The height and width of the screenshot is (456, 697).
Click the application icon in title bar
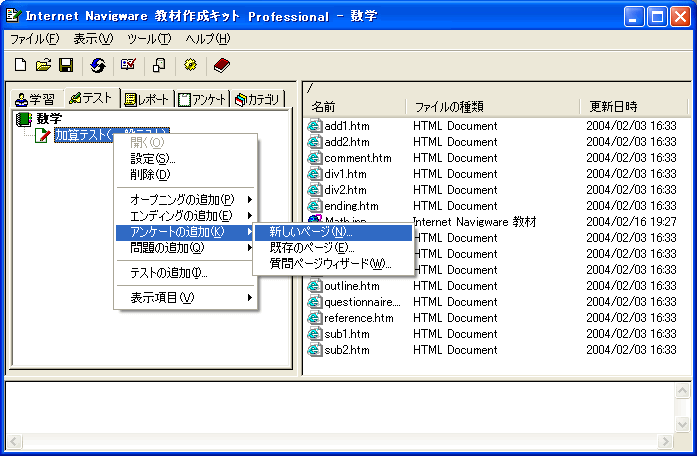click(x=13, y=16)
